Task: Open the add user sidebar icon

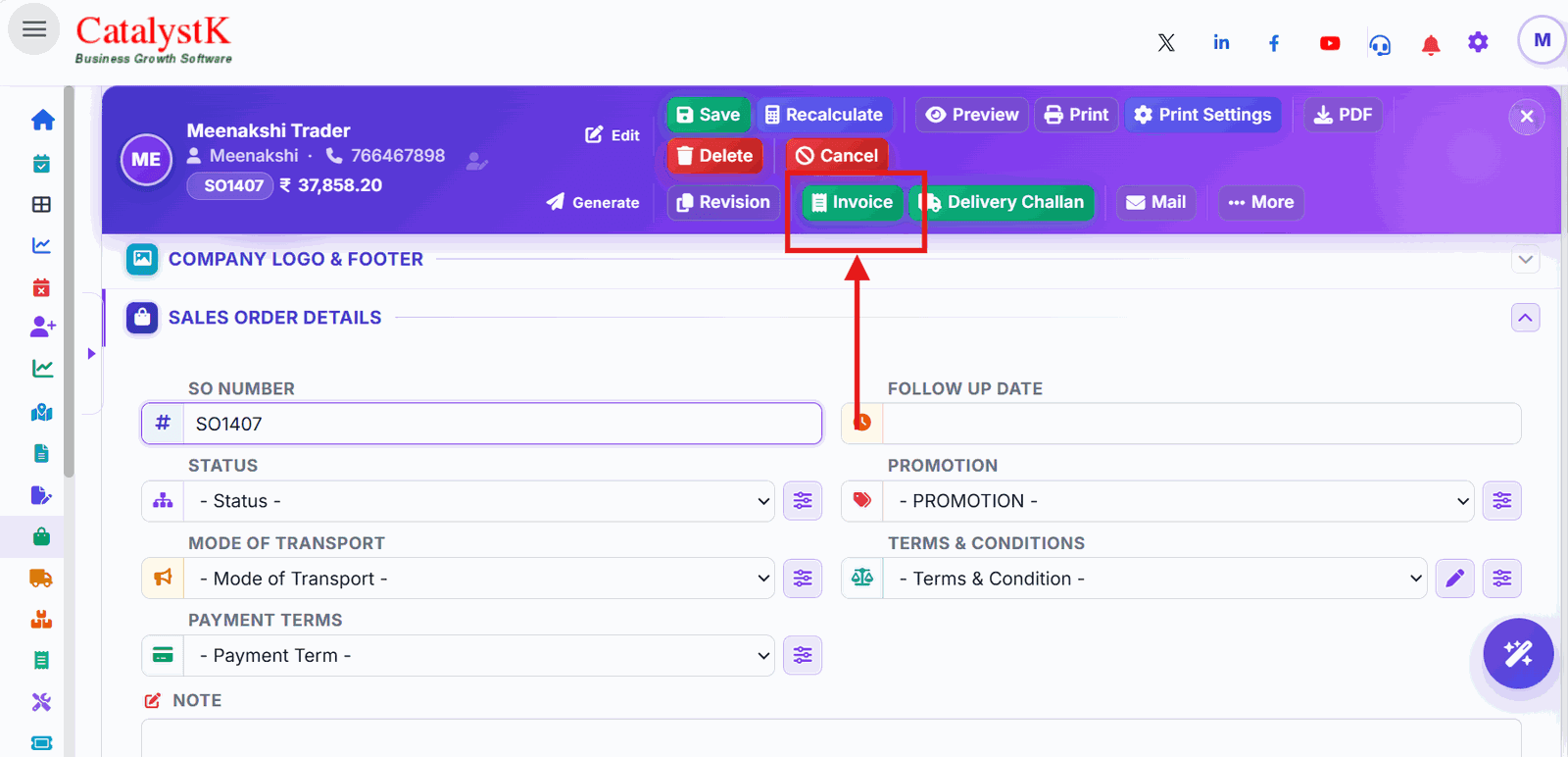Action: click(42, 327)
